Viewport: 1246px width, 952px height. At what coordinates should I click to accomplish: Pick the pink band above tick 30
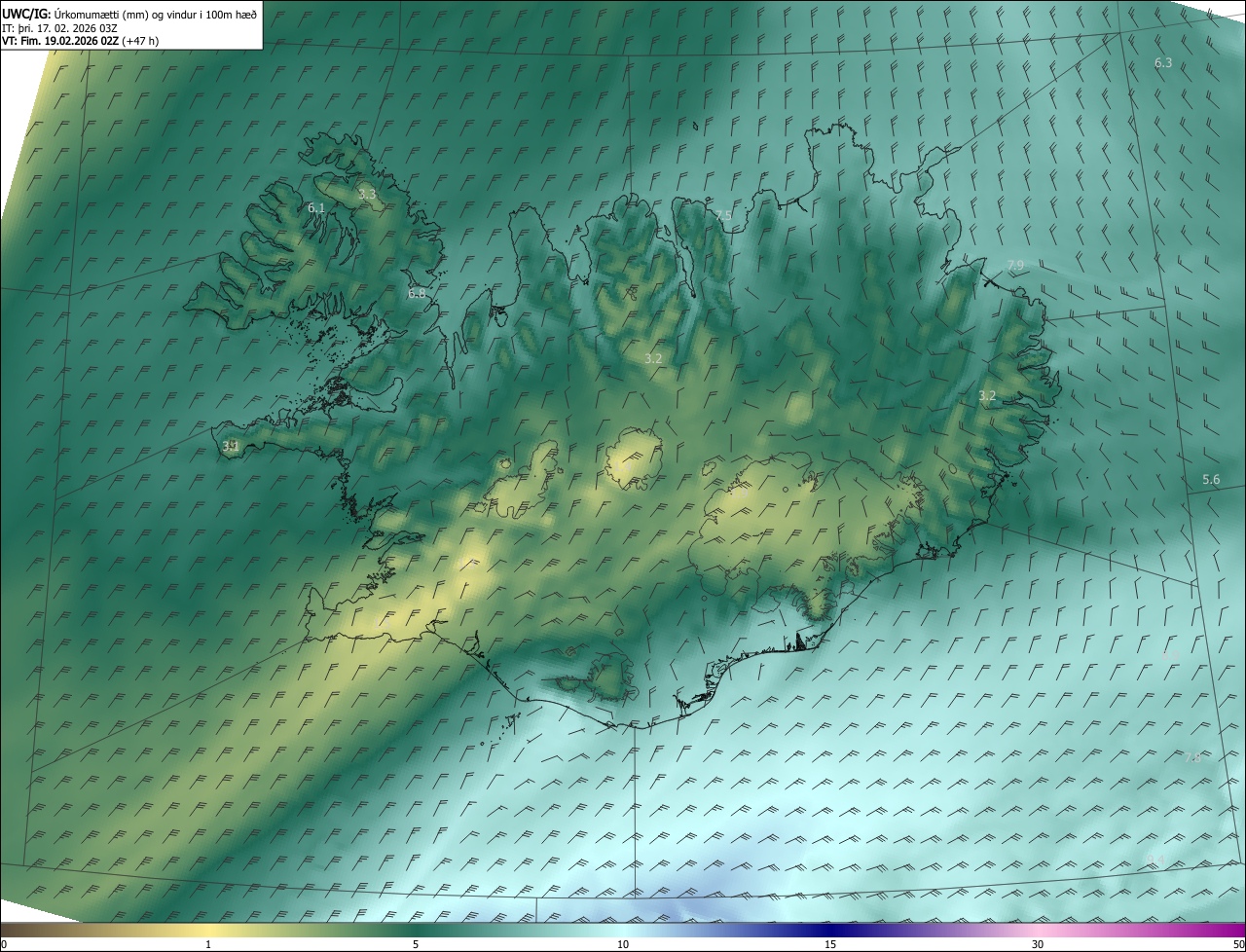1038,931
